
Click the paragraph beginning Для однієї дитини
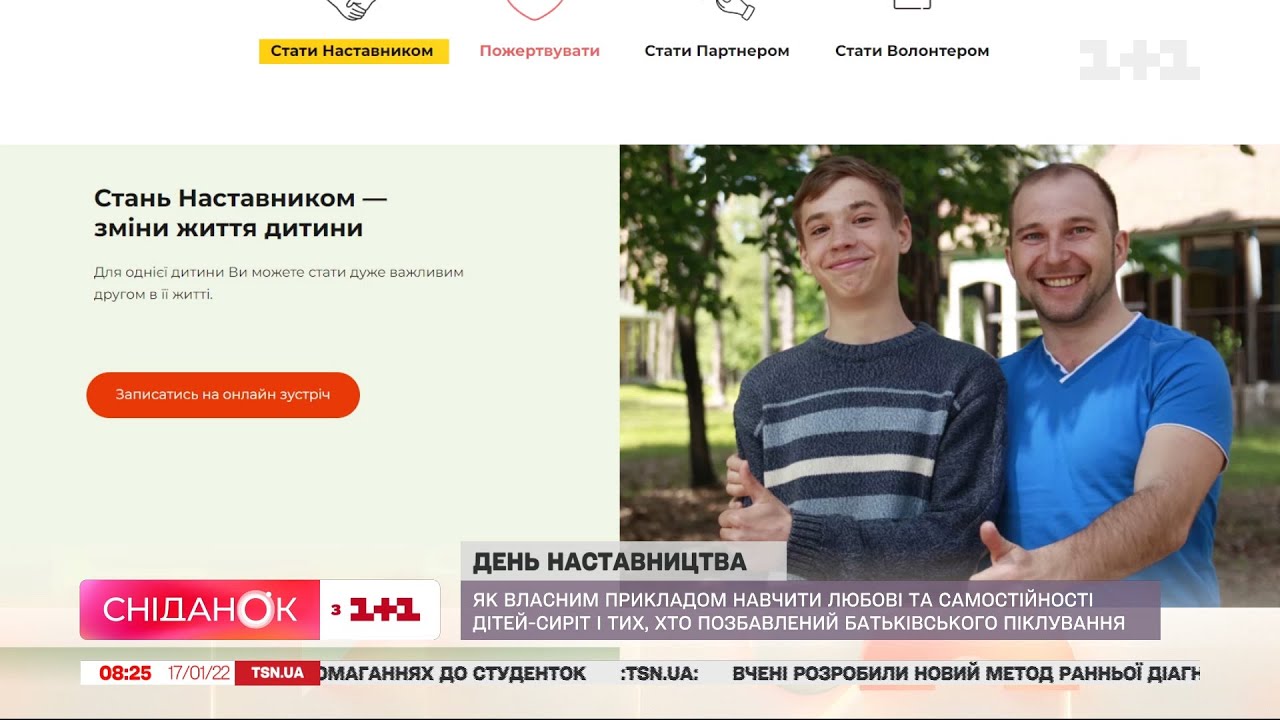coord(279,283)
